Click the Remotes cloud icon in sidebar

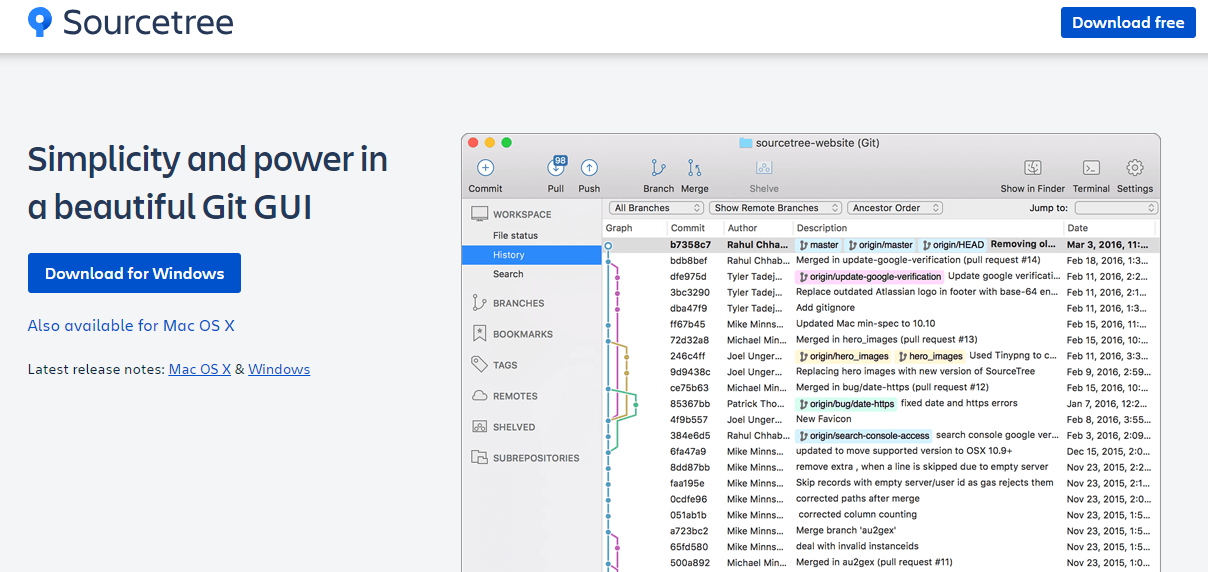479,396
